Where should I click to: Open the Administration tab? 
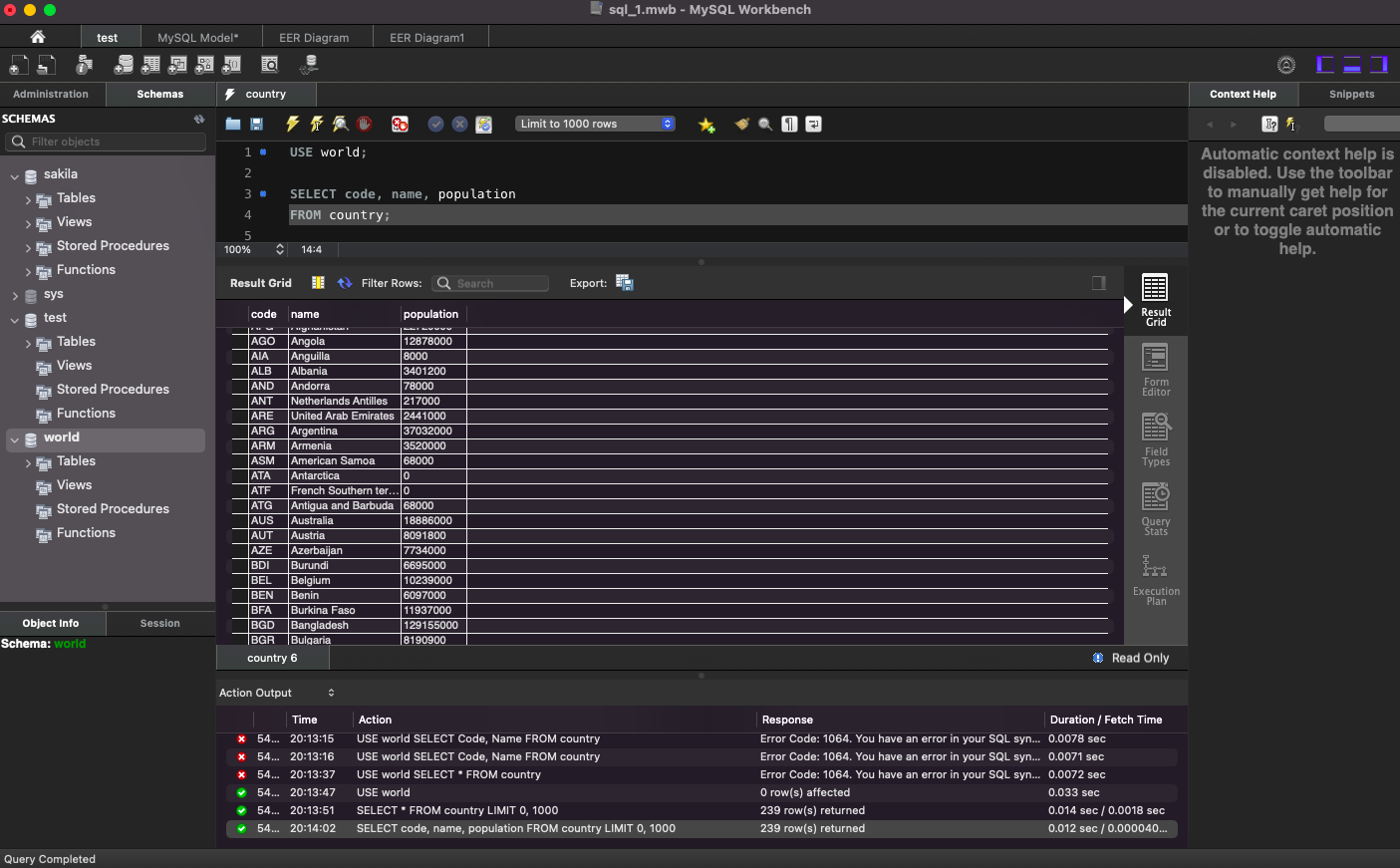(x=51, y=94)
